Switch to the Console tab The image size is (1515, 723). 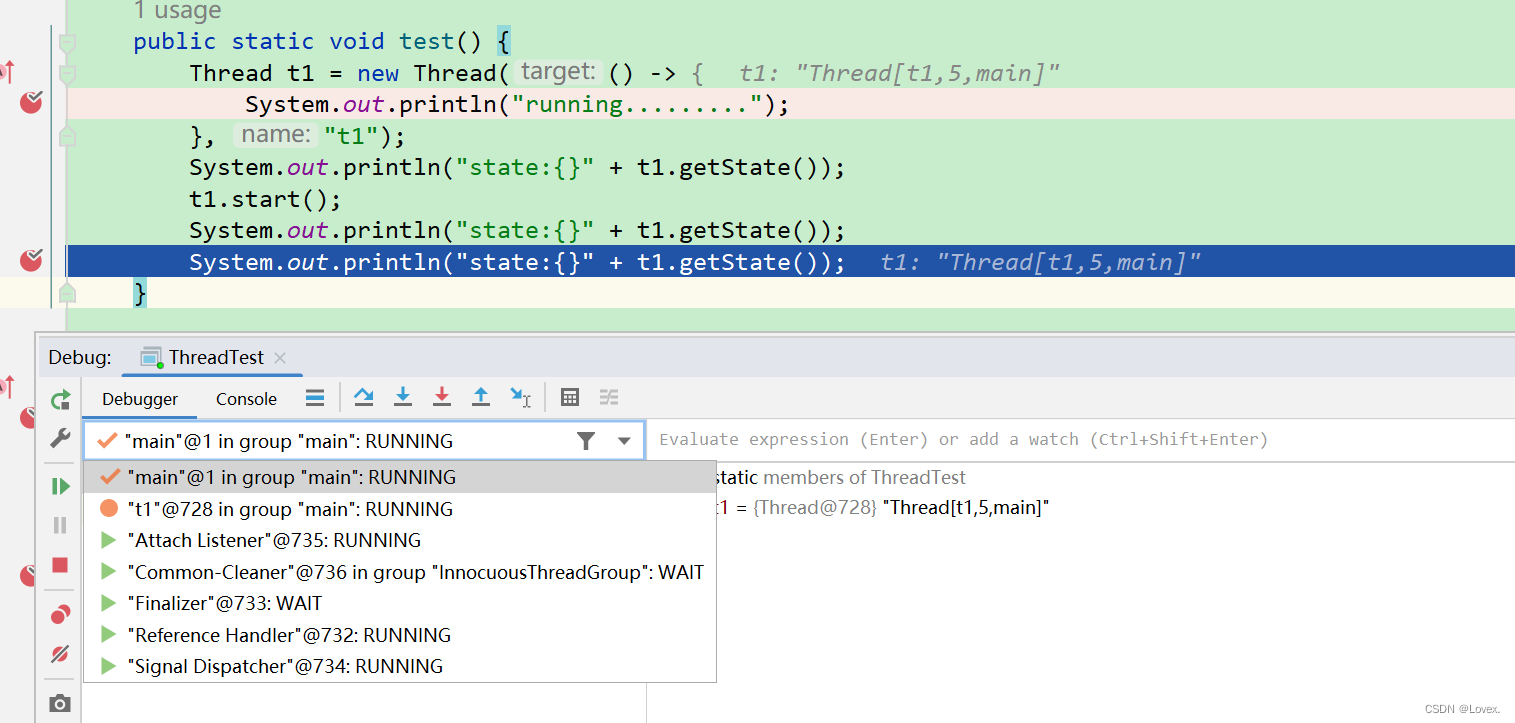tap(246, 399)
